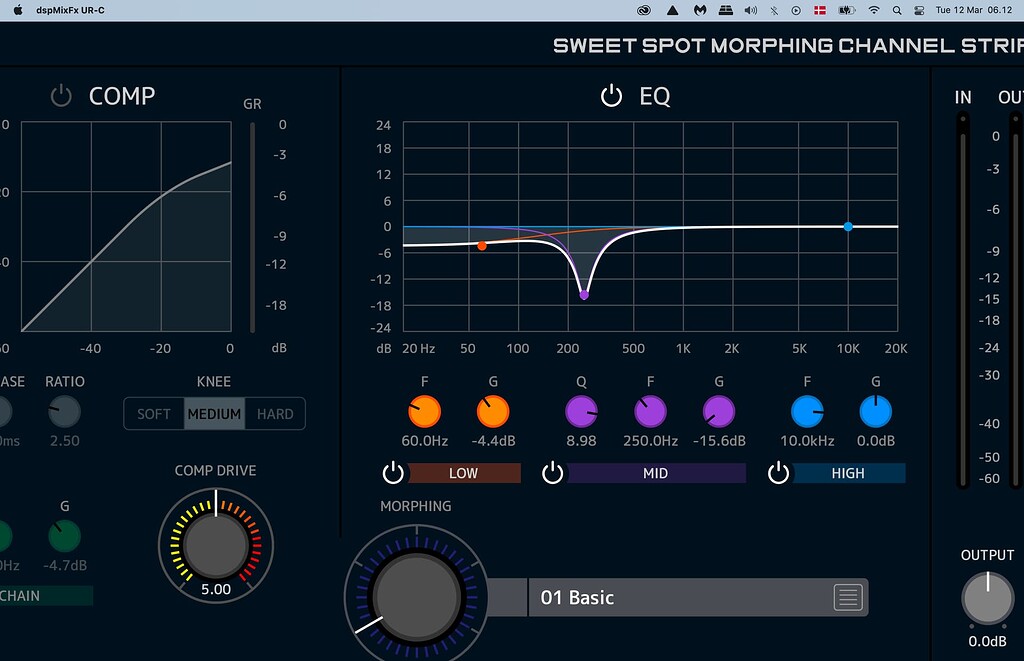Open the preset browser via the hamburger icon
The height and width of the screenshot is (661, 1024).
point(847,597)
